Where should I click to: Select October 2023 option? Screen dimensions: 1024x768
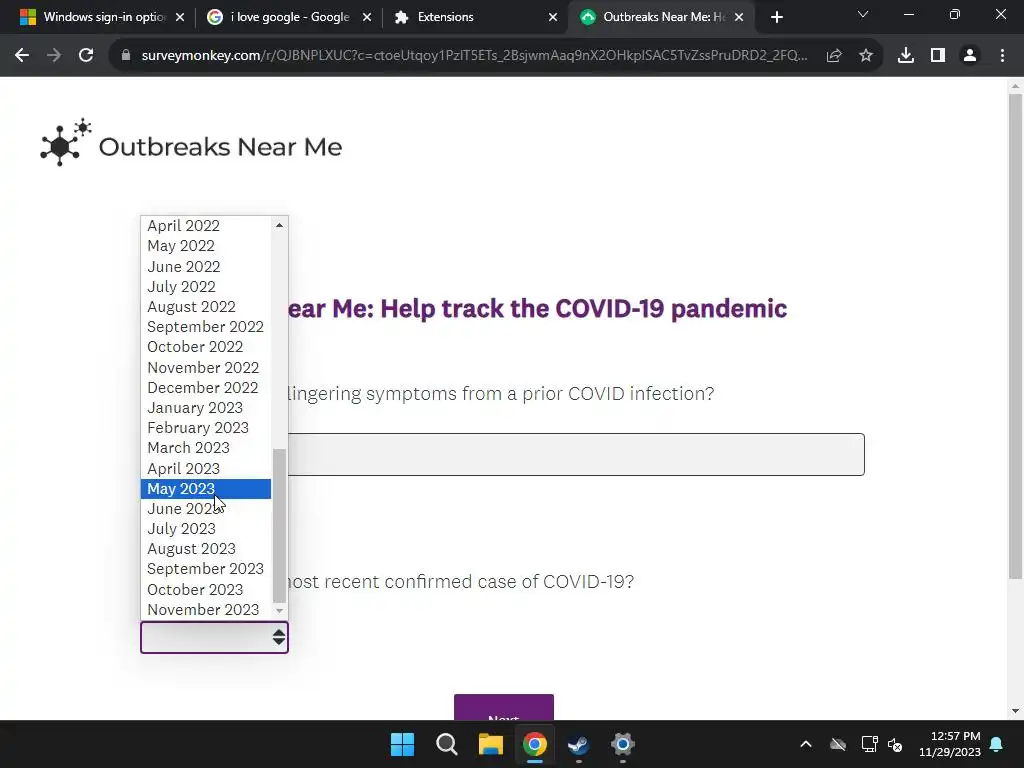tap(206, 590)
